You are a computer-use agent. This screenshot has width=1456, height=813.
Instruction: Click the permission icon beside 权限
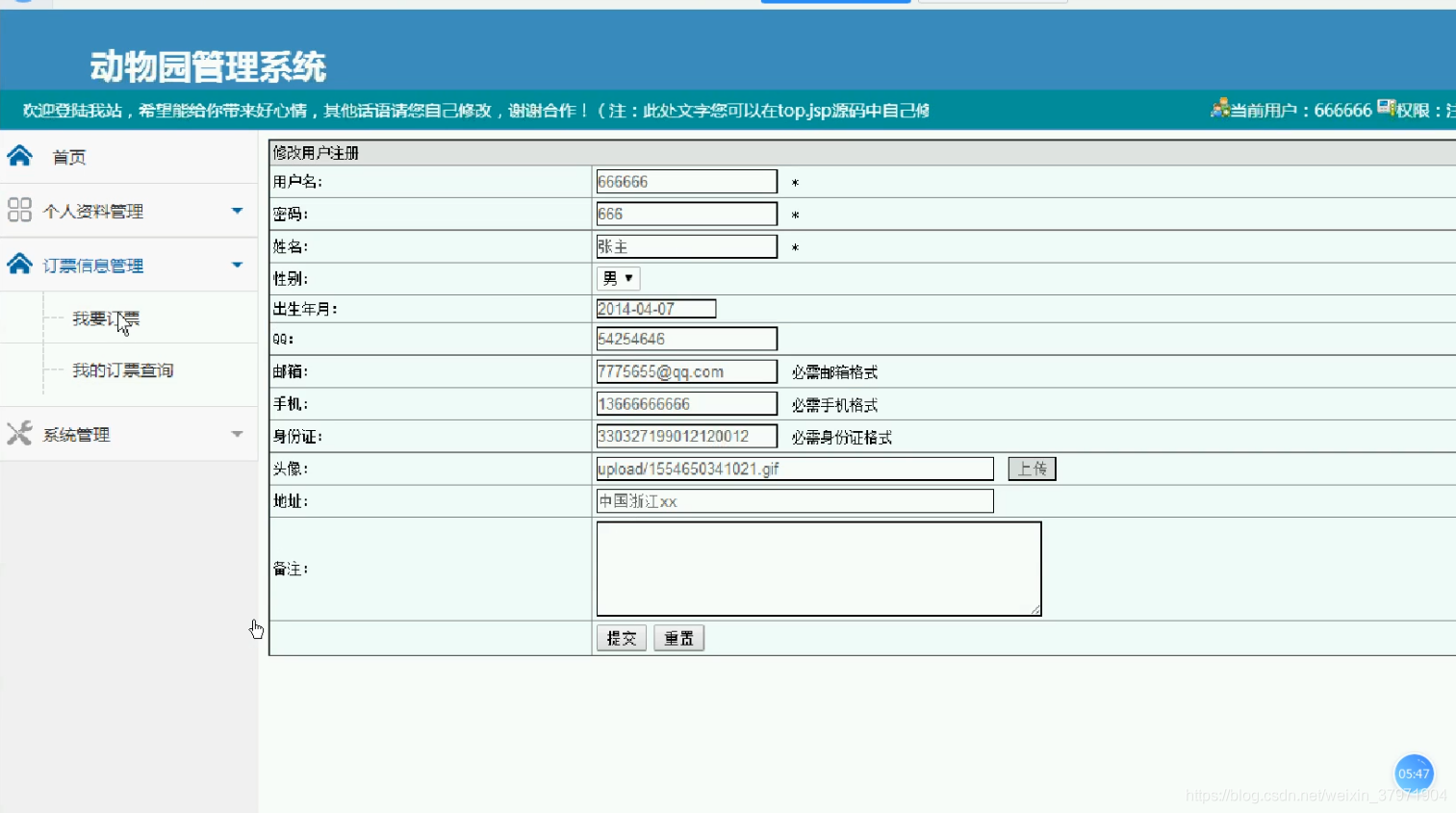1386,108
